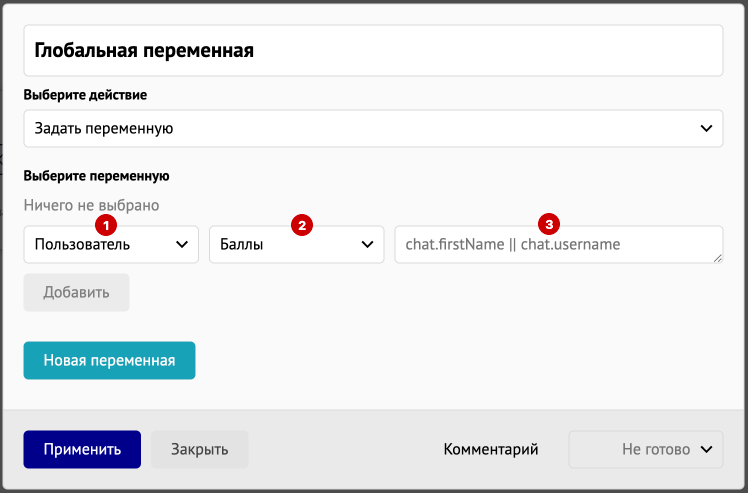
Task: Click the red badge numbered 1
Action: point(106,225)
